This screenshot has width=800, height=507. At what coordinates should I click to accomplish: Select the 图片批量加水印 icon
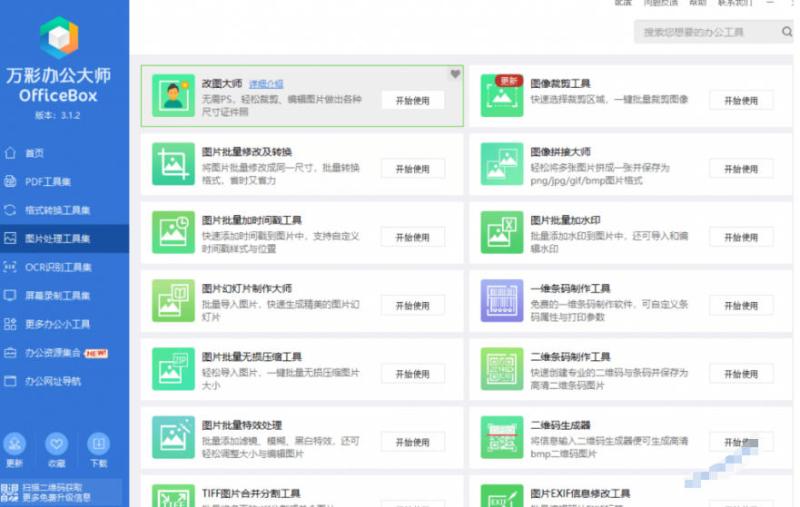coord(502,233)
